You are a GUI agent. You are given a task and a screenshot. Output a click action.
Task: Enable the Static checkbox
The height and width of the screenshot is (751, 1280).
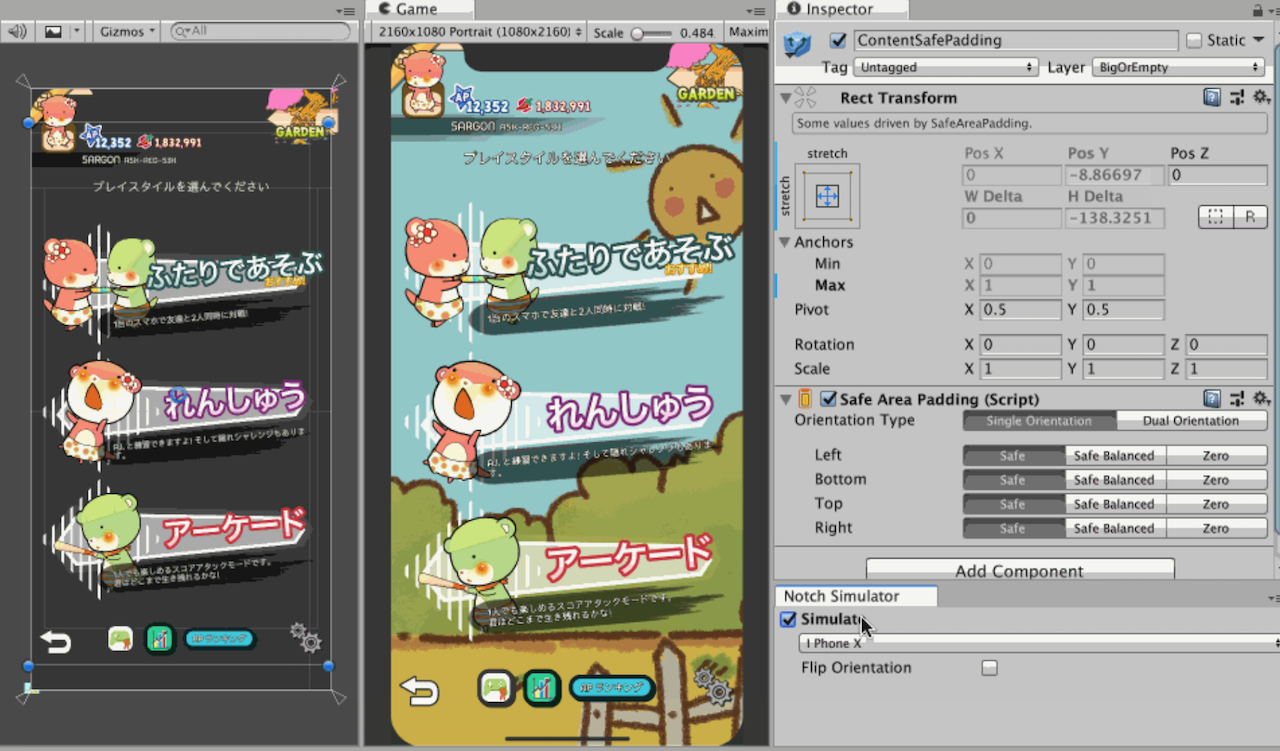coord(1194,41)
